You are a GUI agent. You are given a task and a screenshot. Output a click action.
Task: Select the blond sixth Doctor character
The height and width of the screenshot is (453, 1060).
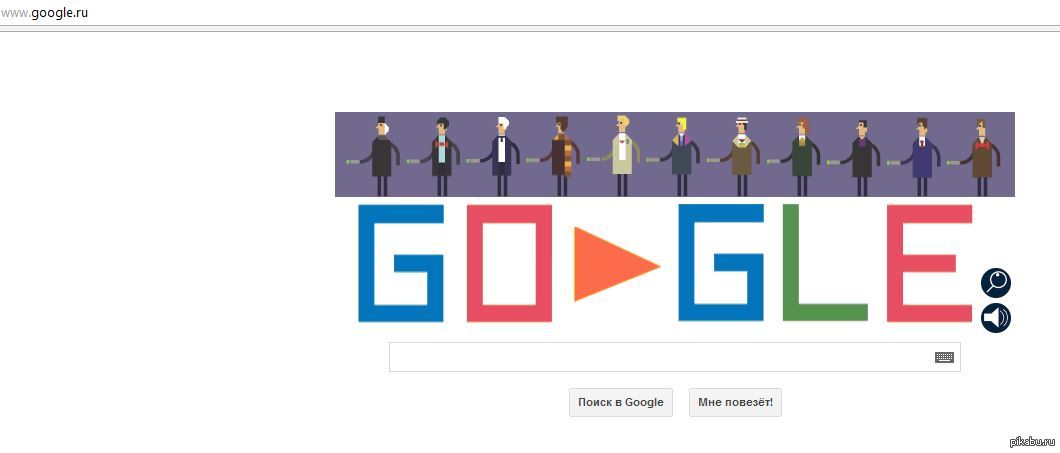click(x=681, y=156)
